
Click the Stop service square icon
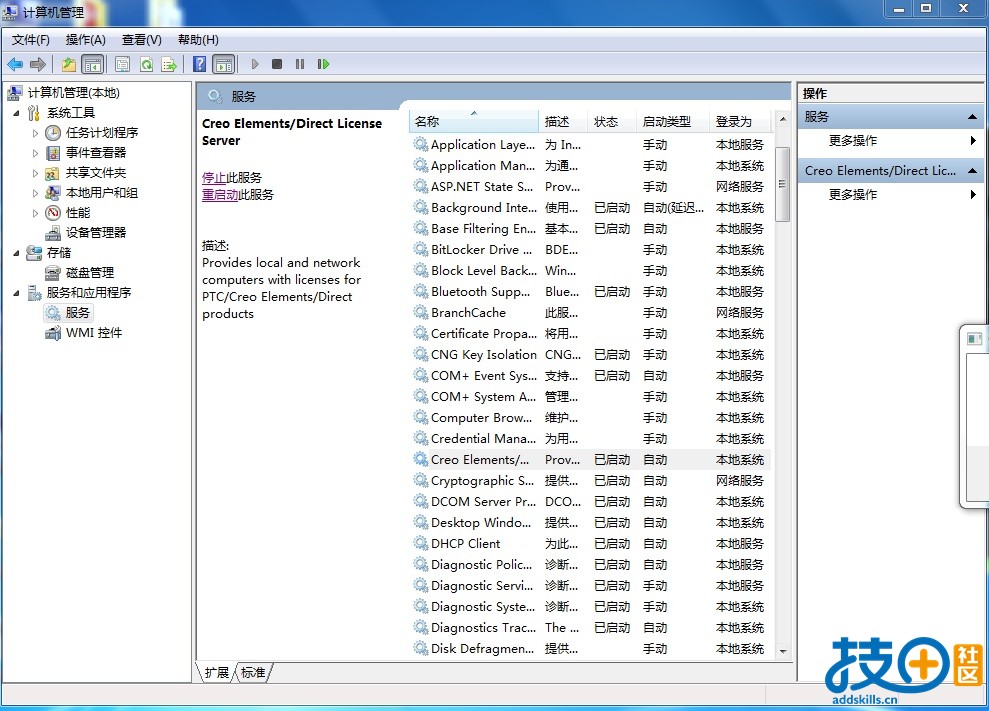[x=277, y=64]
